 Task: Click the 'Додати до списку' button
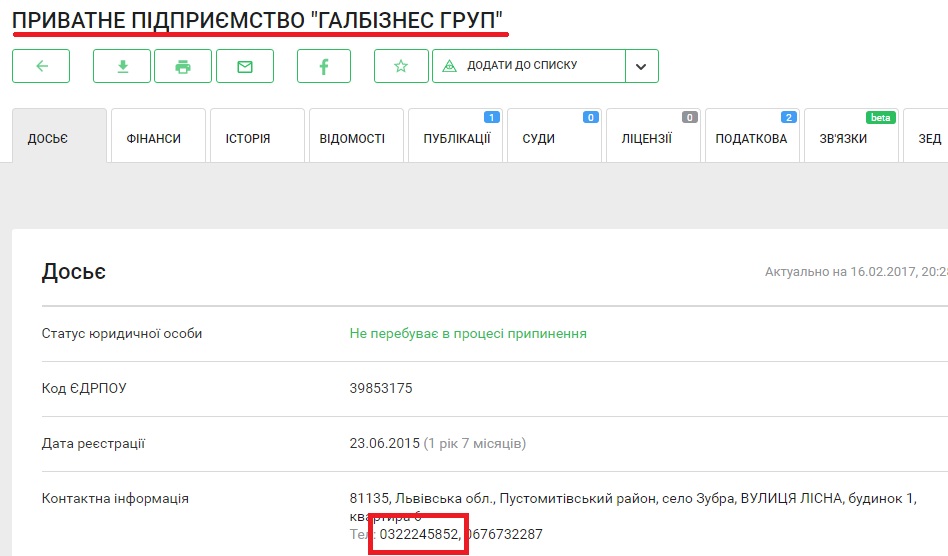tap(529, 66)
